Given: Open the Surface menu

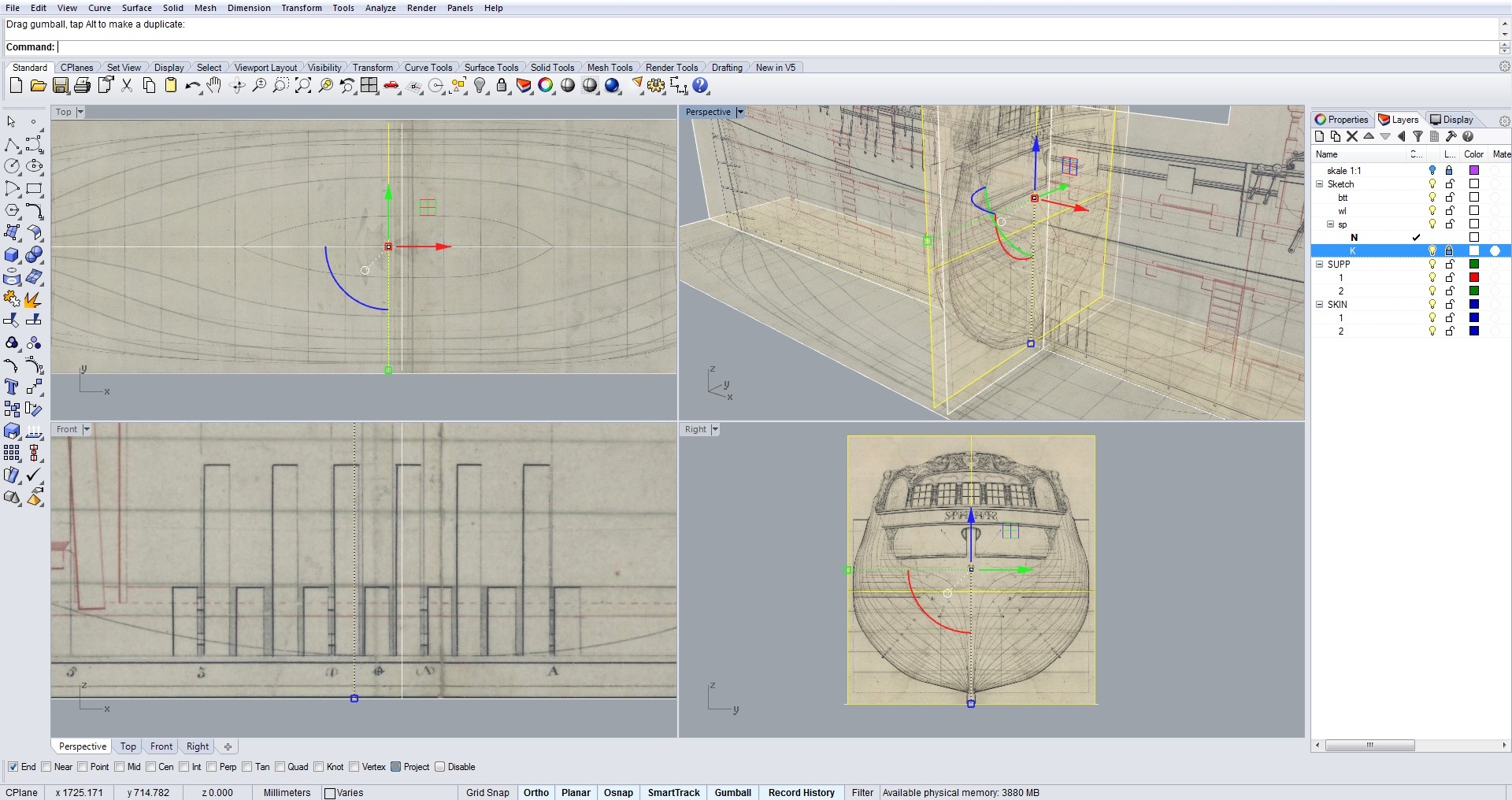Looking at the screenshot, I should [136, 8].
